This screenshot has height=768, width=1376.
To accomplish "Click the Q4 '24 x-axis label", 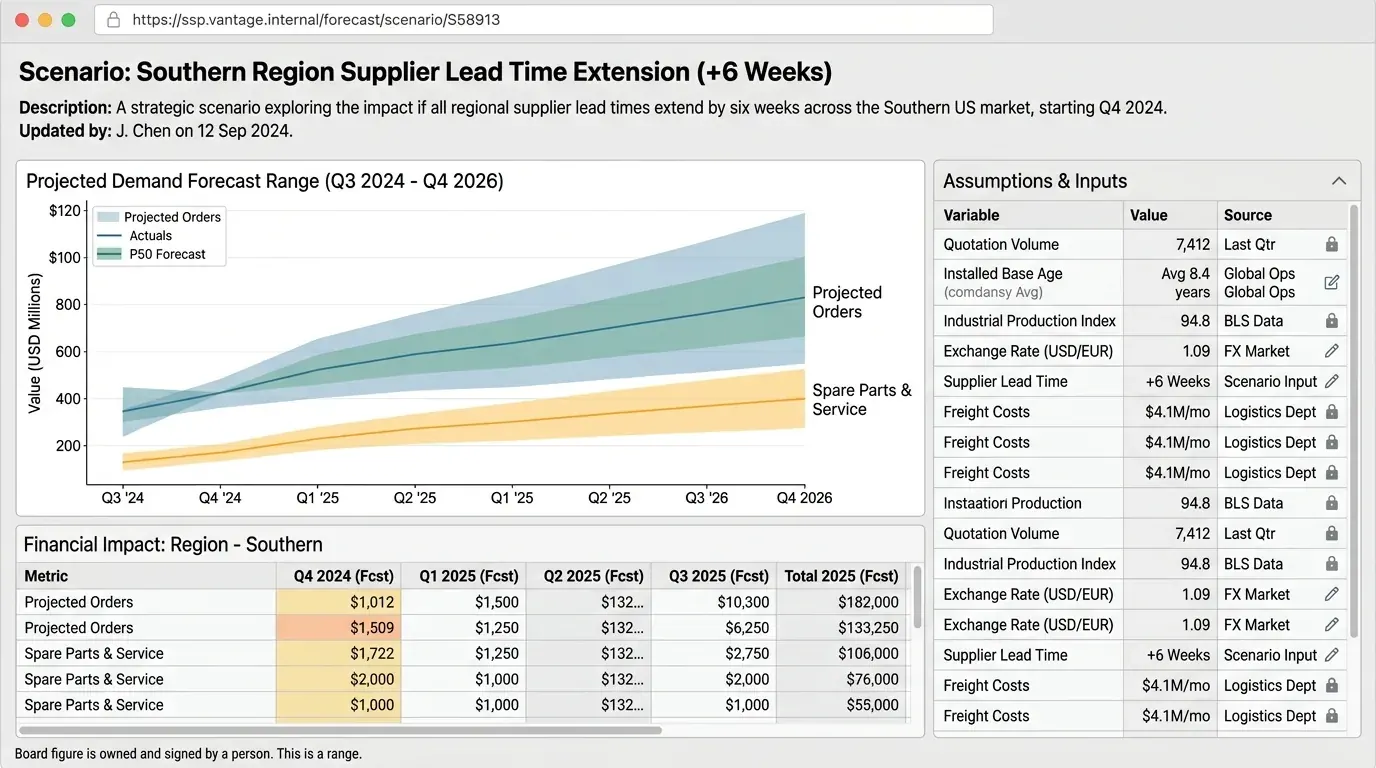I will click(x=220, y=497).
